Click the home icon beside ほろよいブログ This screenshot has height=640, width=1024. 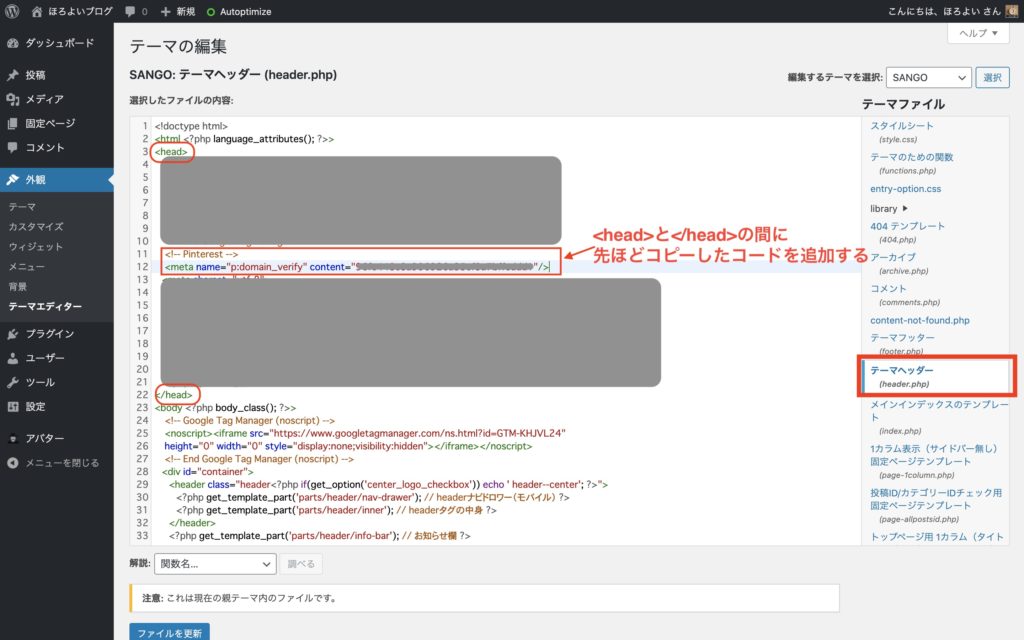pyautogui.click(x=37, y=11)
